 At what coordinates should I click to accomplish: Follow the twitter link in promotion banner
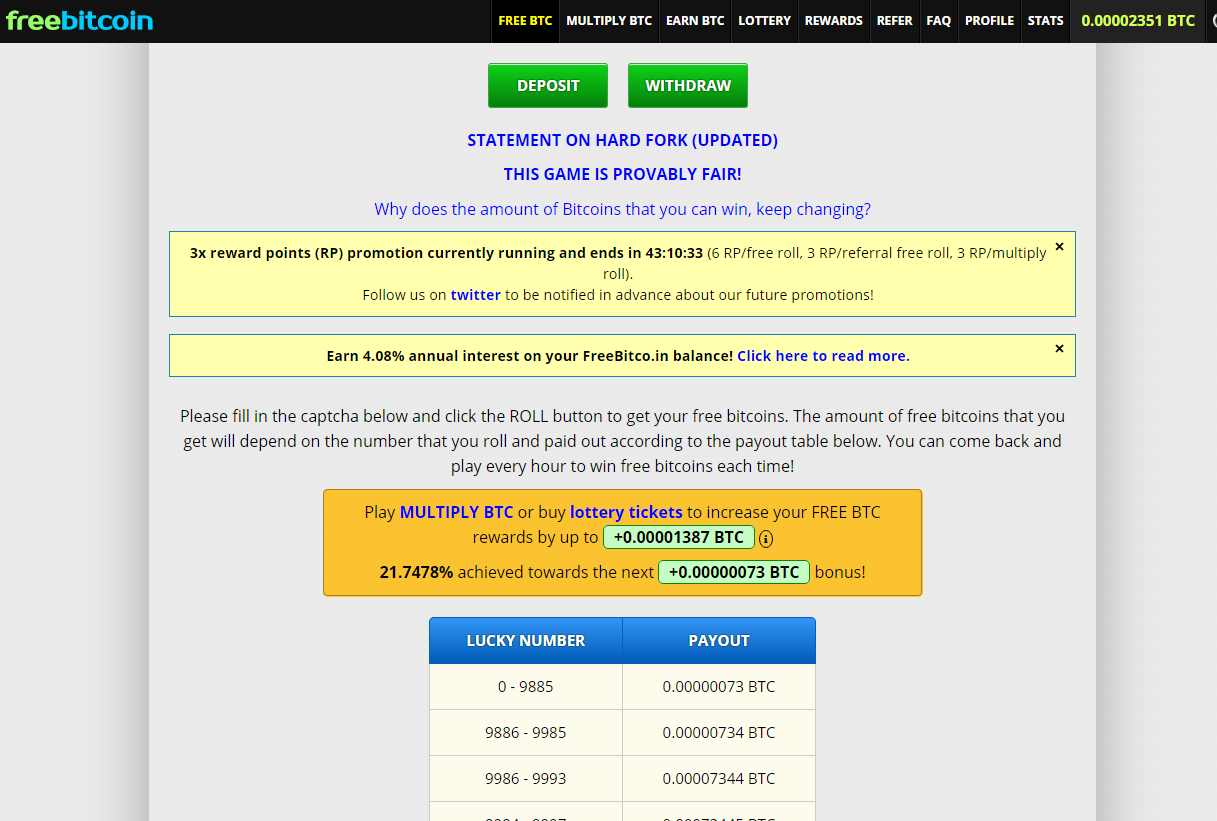(475, 295)
